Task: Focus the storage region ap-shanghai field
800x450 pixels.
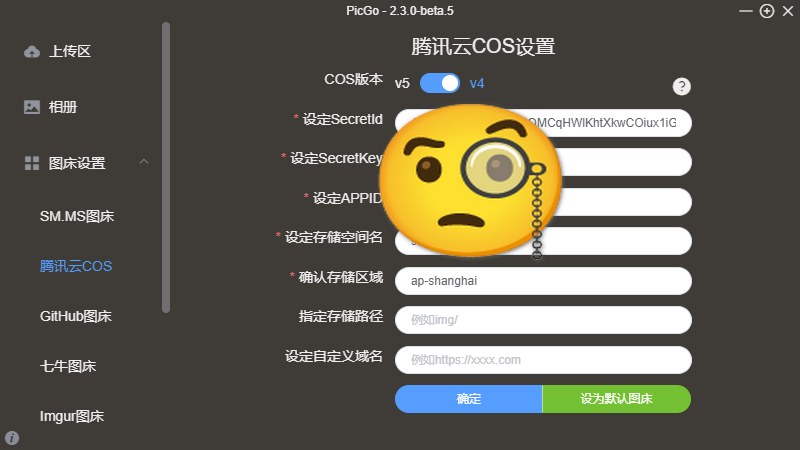Action: [x=543, y=281]
